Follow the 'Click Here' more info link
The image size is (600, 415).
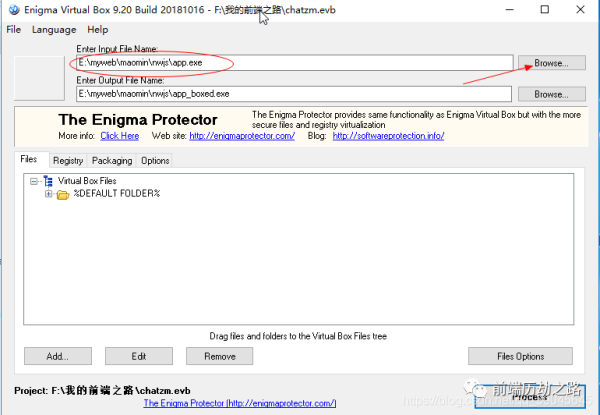point(119,136)
